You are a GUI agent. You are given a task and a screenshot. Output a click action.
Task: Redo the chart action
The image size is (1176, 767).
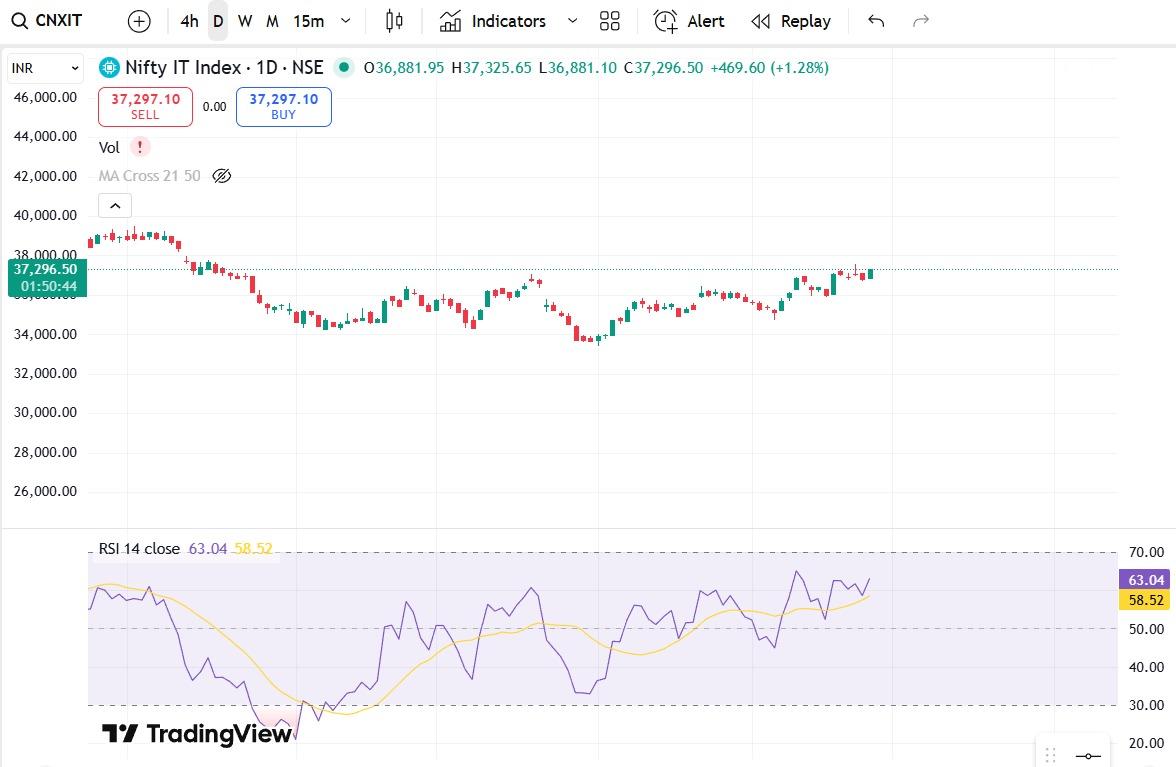tap(921, 22)
